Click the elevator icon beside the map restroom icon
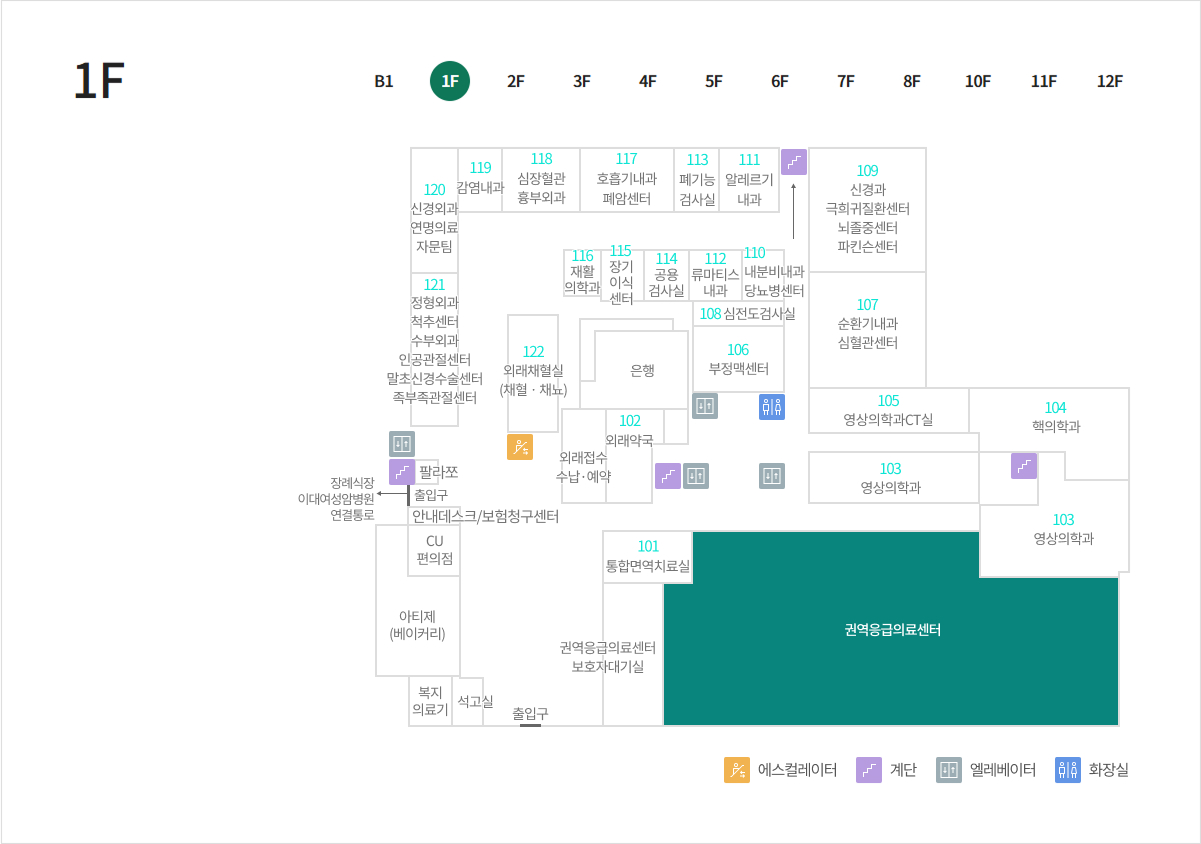Viewport: 1201px width, 844px height. 705,406
